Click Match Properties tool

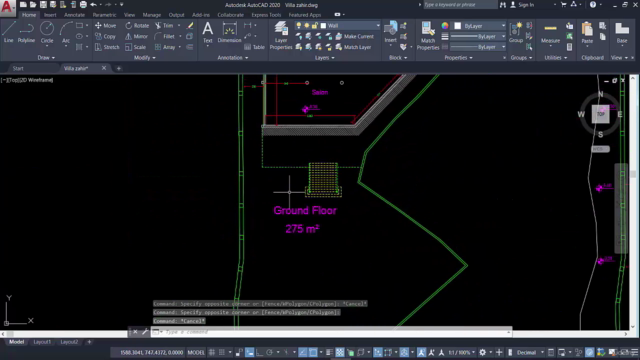pos(428,36)
